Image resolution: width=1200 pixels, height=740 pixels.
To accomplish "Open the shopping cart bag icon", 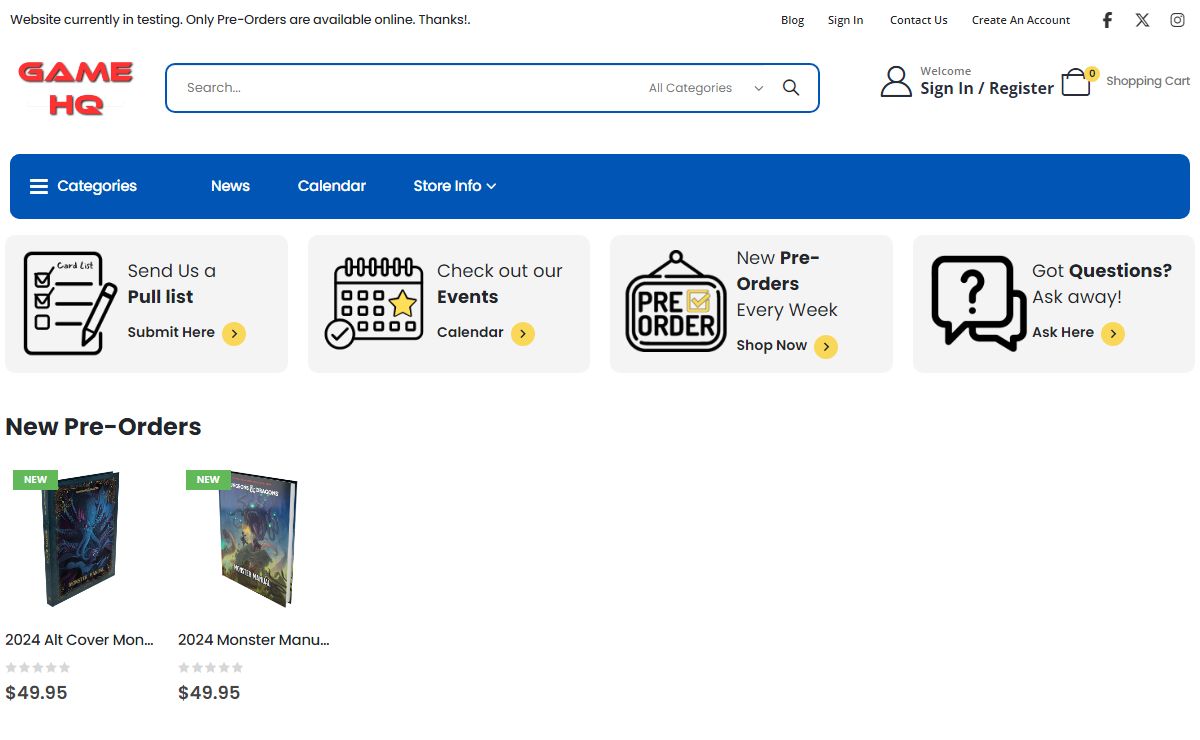I will 1075,83.
